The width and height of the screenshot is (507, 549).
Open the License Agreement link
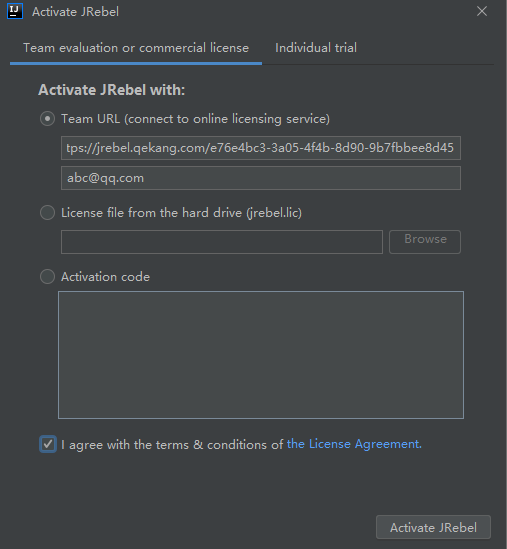354,444
